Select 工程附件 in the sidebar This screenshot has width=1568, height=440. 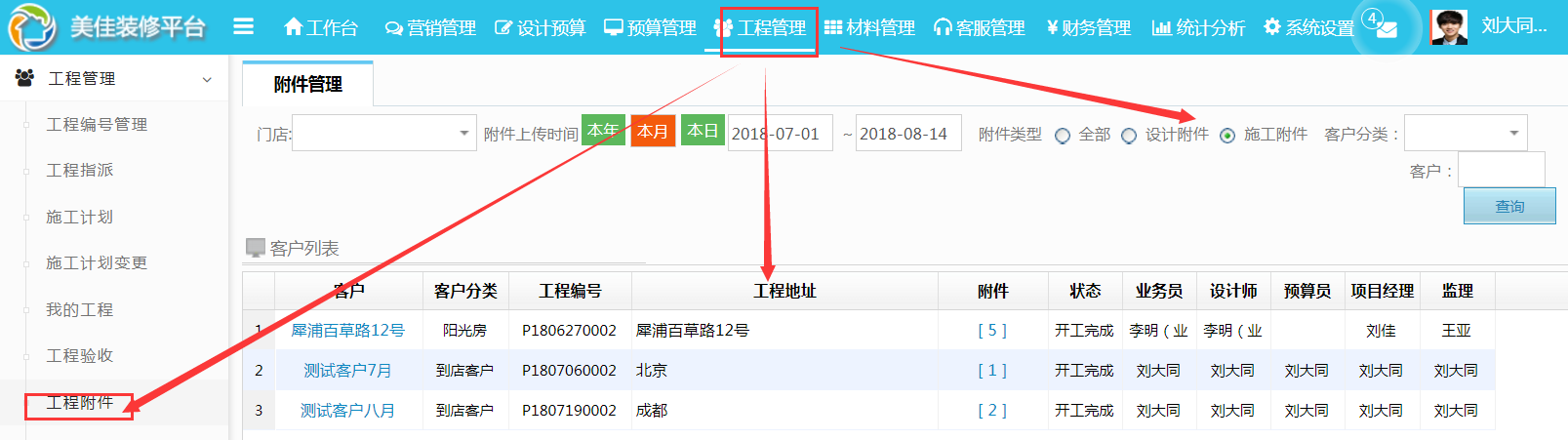80,402
